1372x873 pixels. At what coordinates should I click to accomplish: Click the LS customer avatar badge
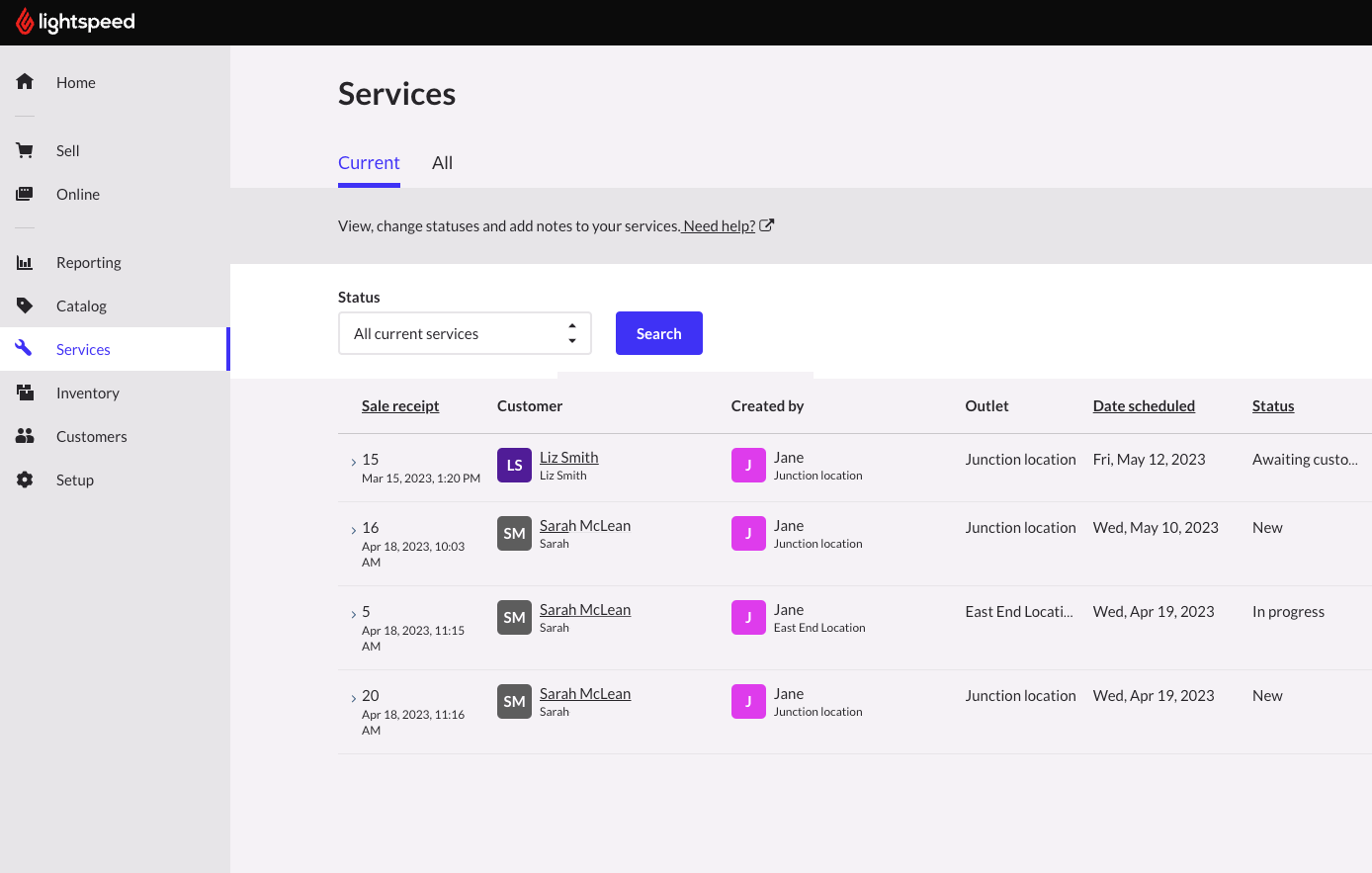pyautogui.click(x=514, y=465)
